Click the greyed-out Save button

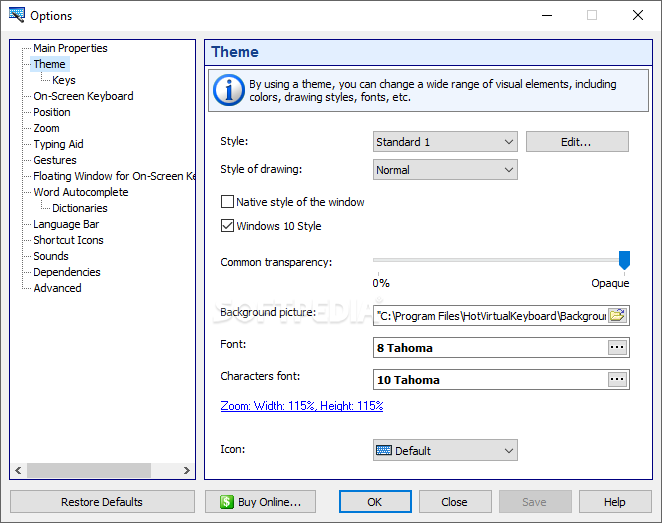point(535,501)
